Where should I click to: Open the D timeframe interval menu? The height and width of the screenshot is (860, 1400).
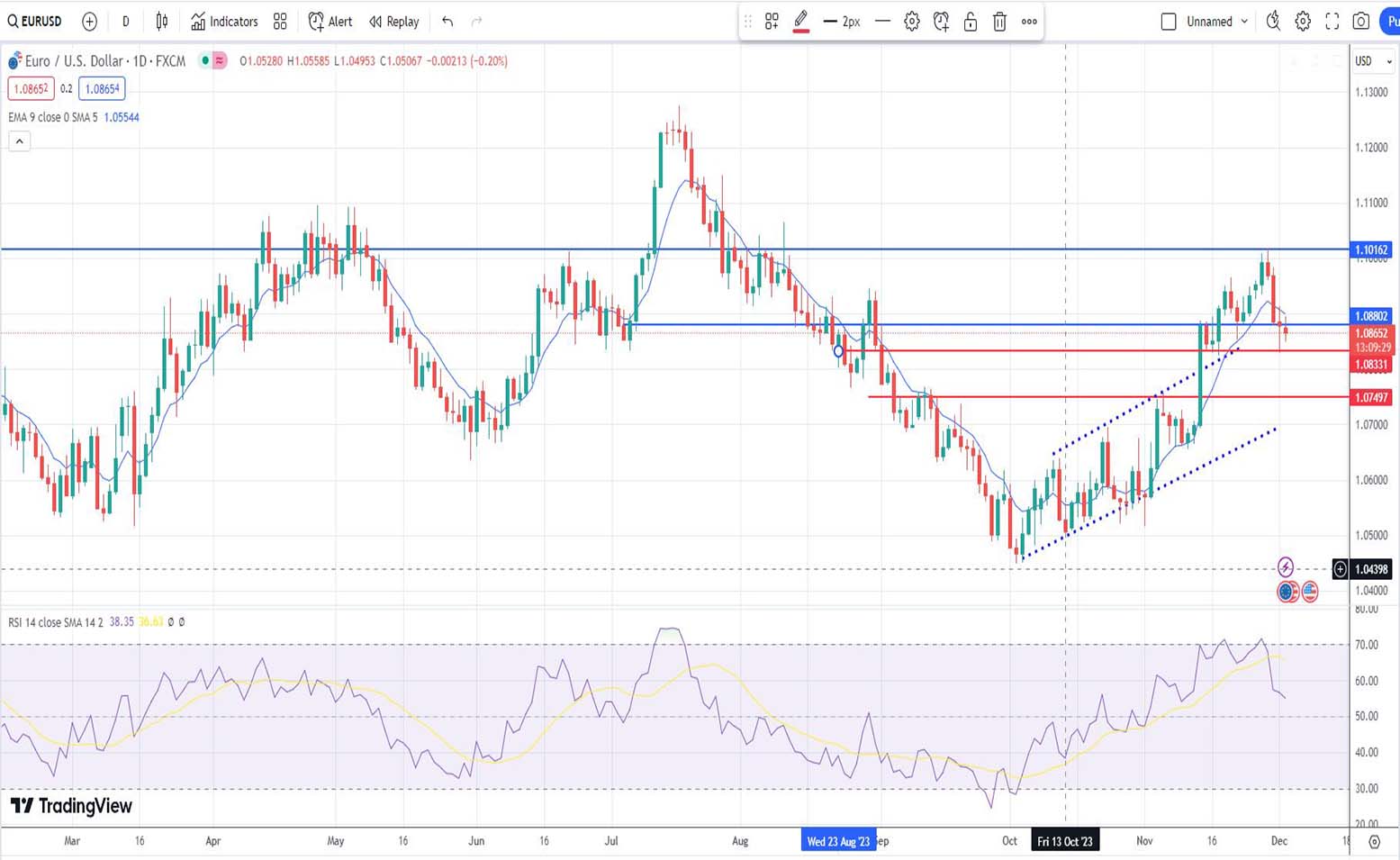tap(125, 22)
